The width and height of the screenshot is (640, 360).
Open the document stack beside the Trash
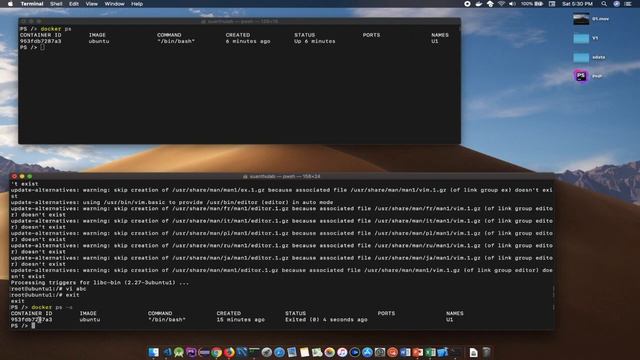pos(473,352)
